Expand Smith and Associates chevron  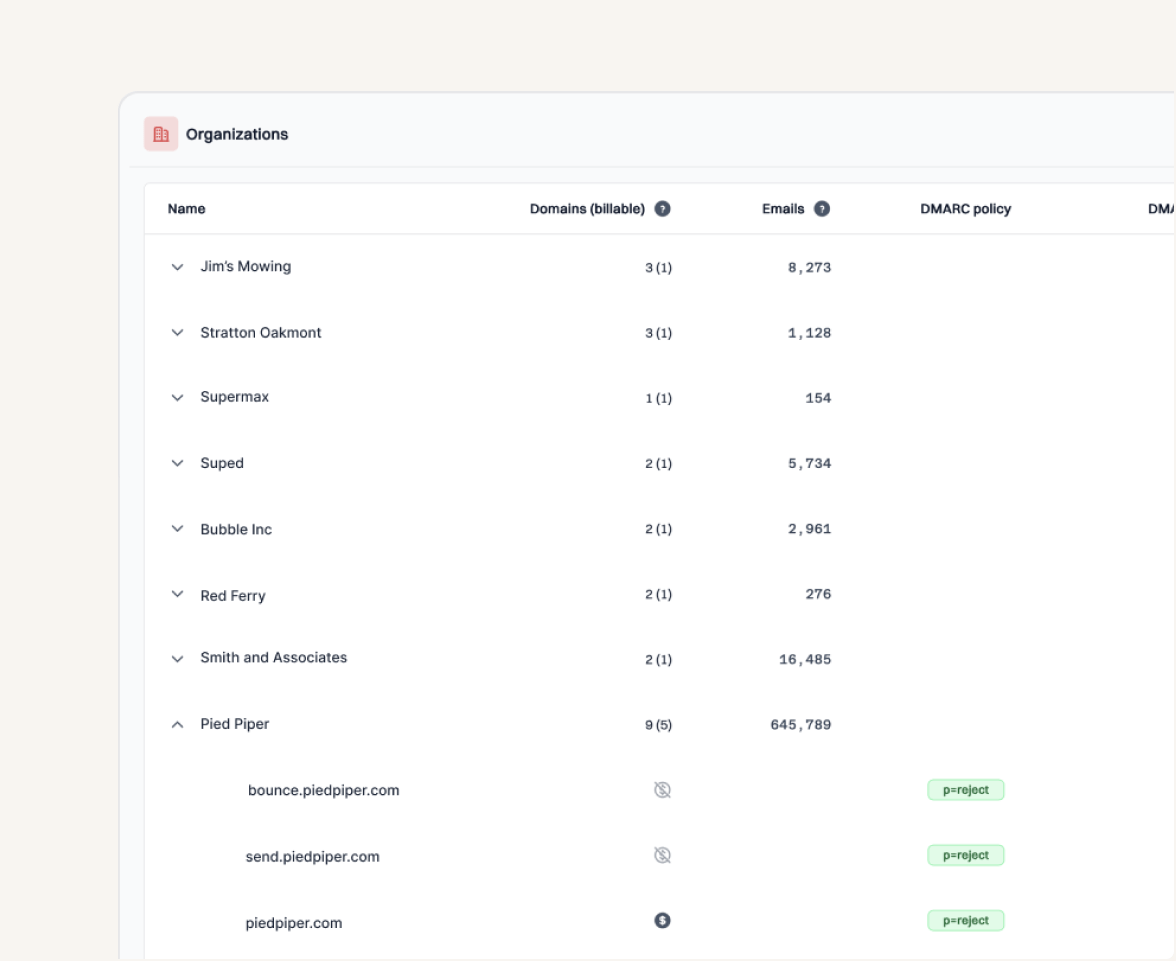178,659
